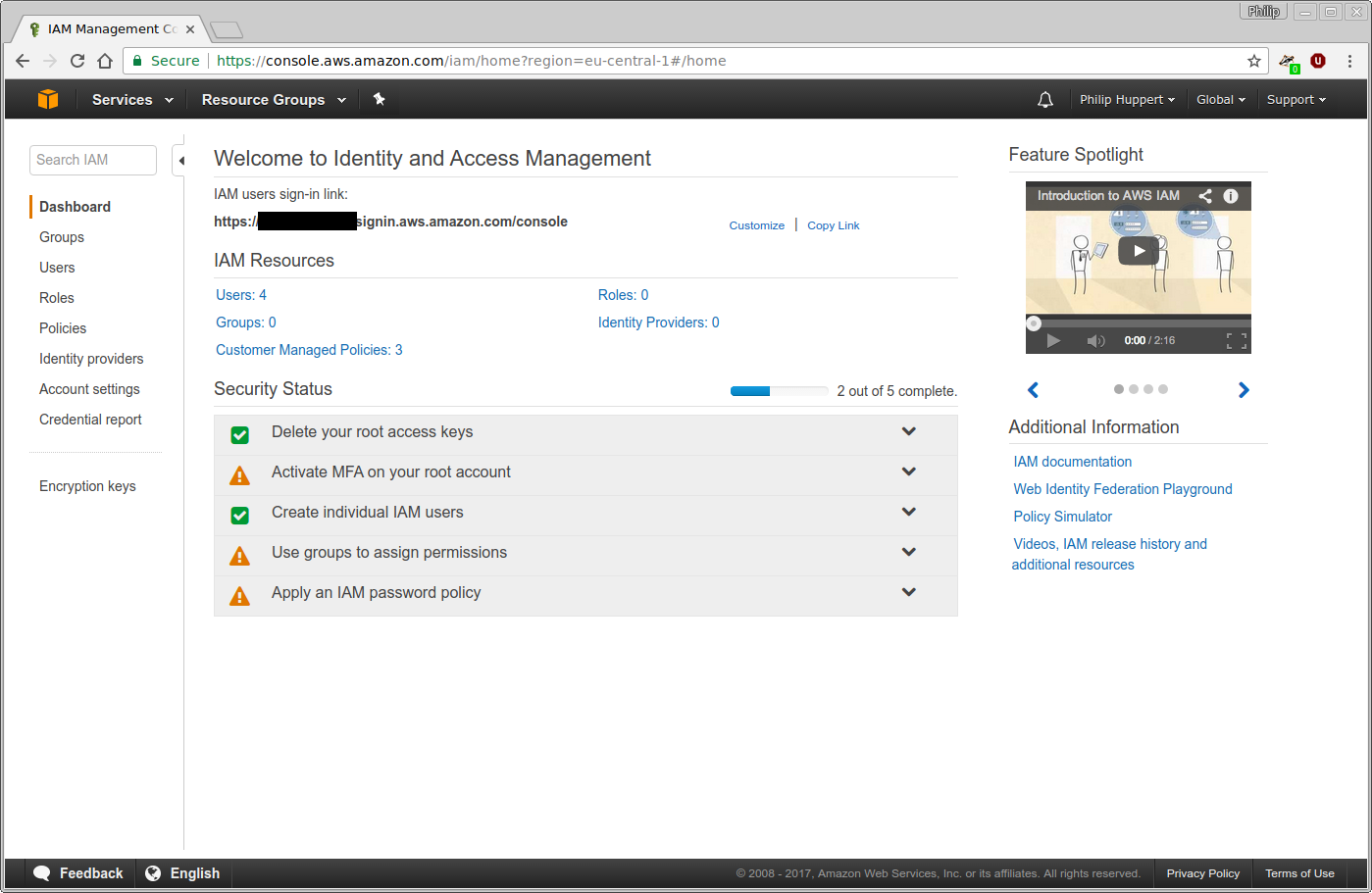
Task: Expand Apply an IAM password policy
Action: pos(908,592)
